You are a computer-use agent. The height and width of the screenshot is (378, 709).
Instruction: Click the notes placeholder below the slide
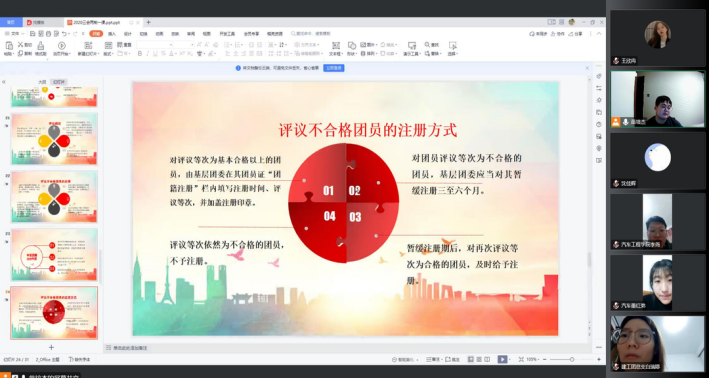130,348
